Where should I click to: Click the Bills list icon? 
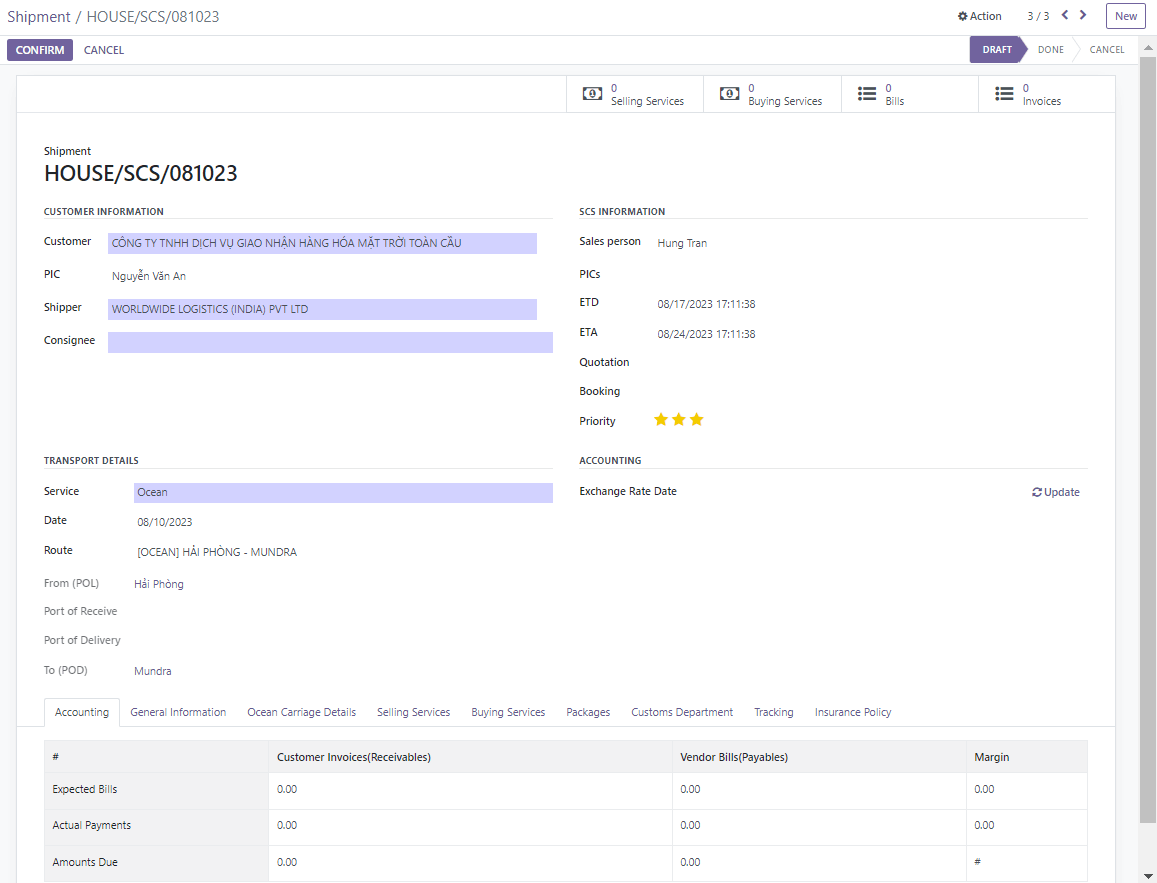(x=866, y=94)
